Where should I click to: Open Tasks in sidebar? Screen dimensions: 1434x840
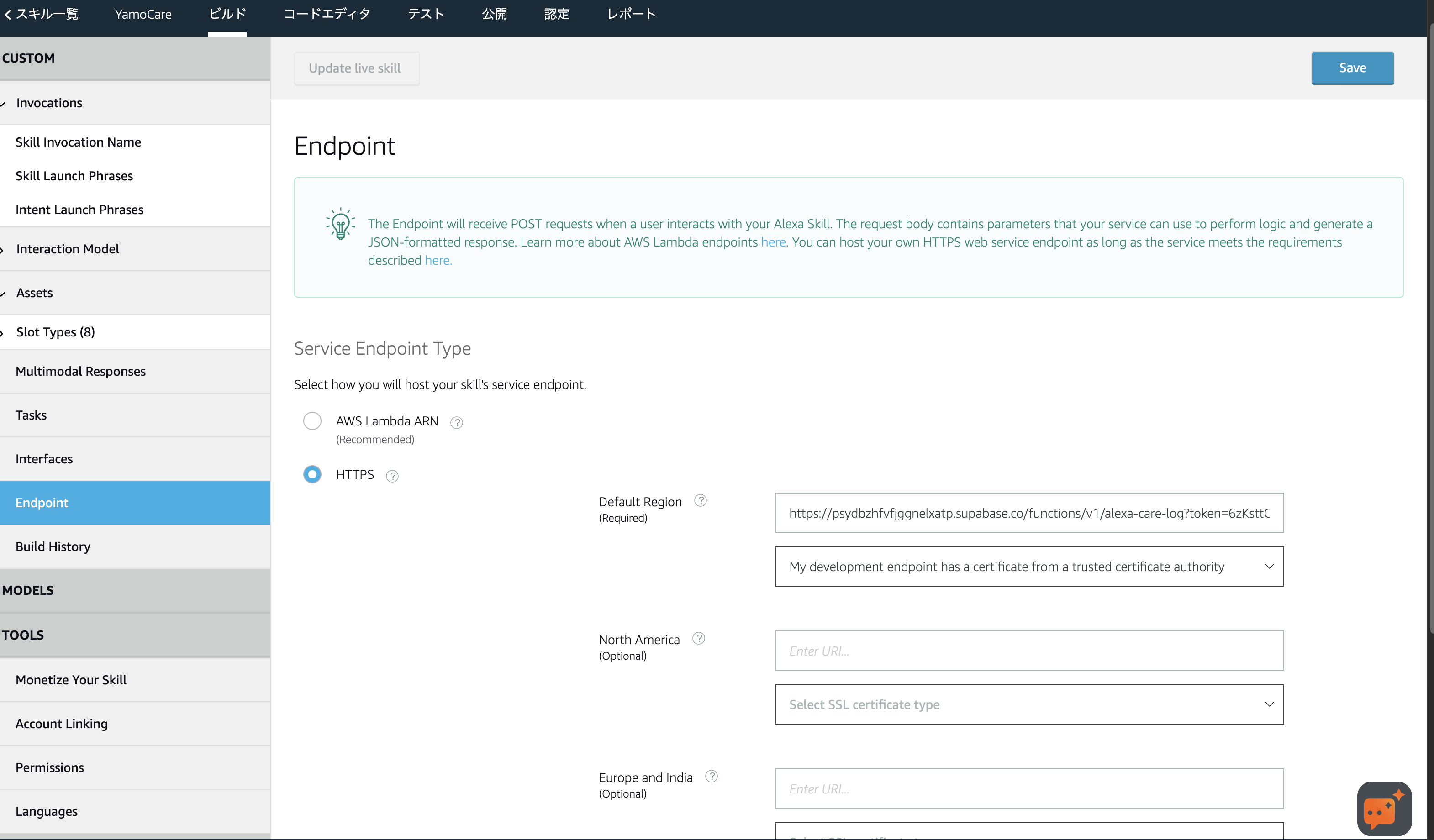pyautogui.click(x=136, y=415)
